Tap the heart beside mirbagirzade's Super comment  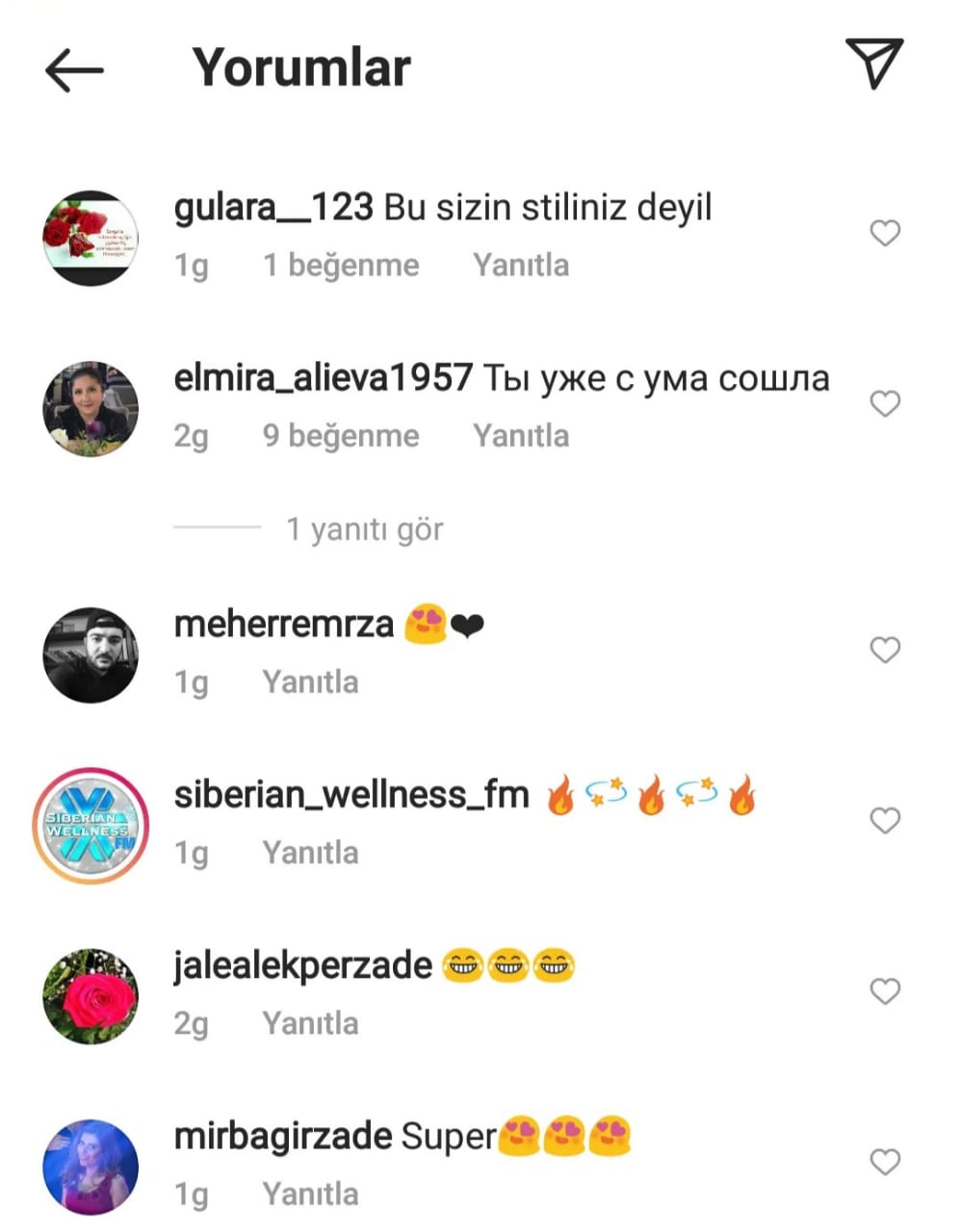tap(885, 1162)
